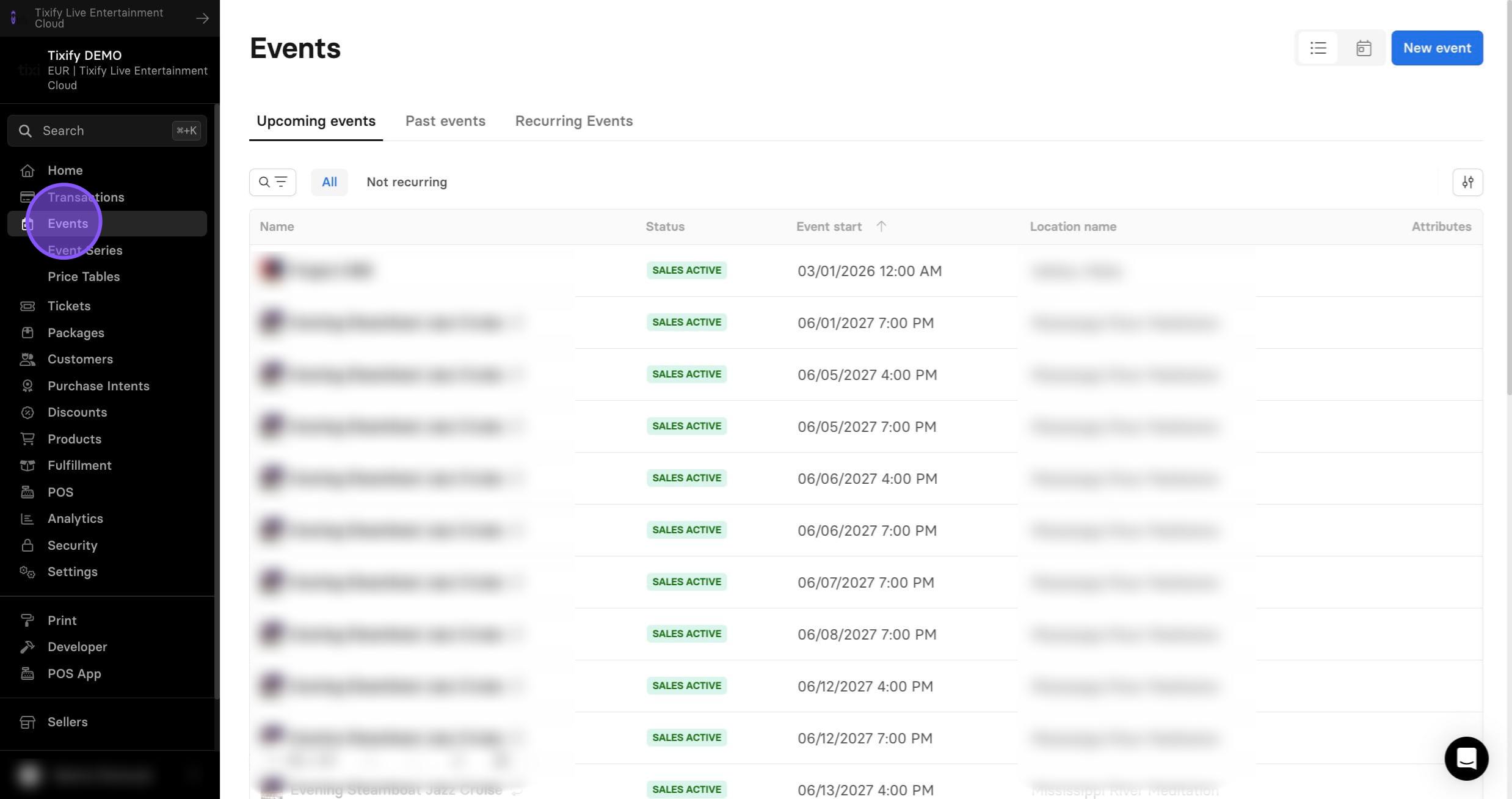Screen dimensions: 1512x799
Task: Open Analytics from the sidebar
Action: (75, 519)
